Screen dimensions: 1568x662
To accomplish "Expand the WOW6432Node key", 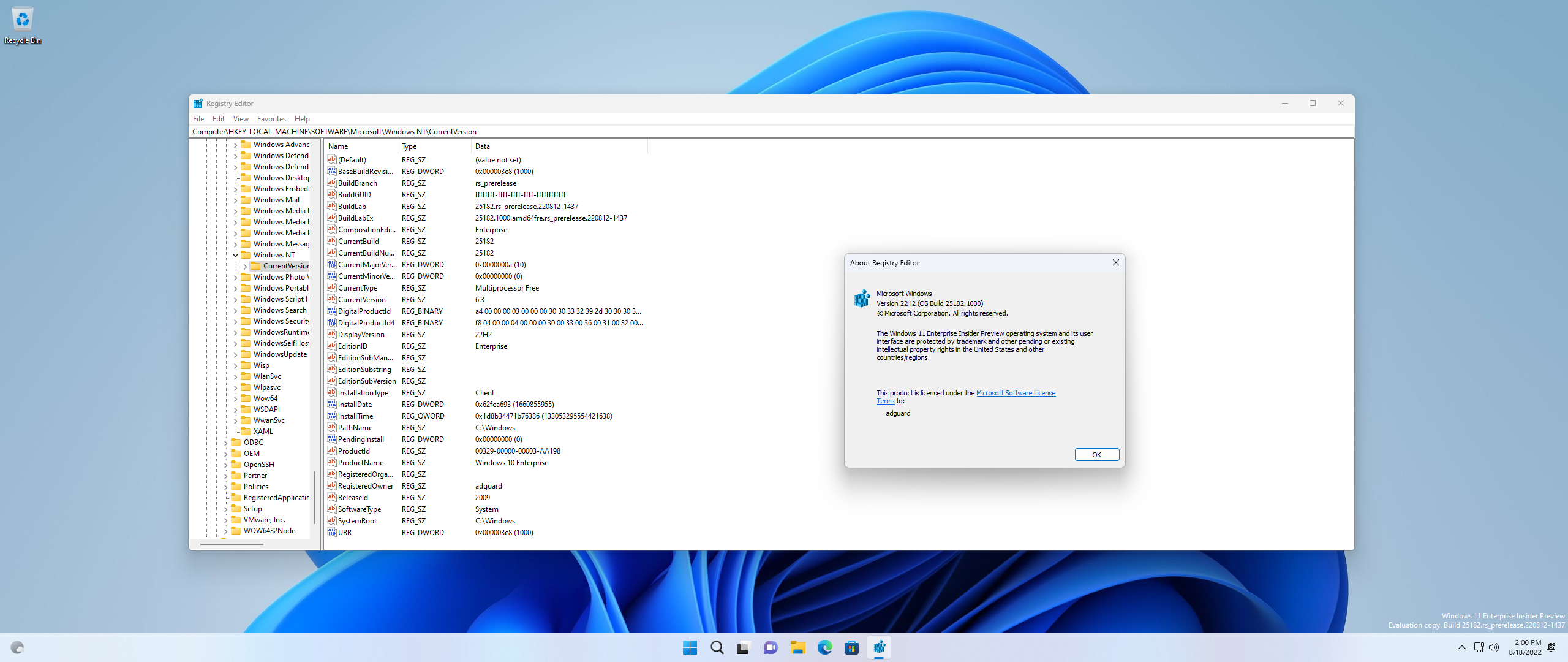I will point(225,531).
